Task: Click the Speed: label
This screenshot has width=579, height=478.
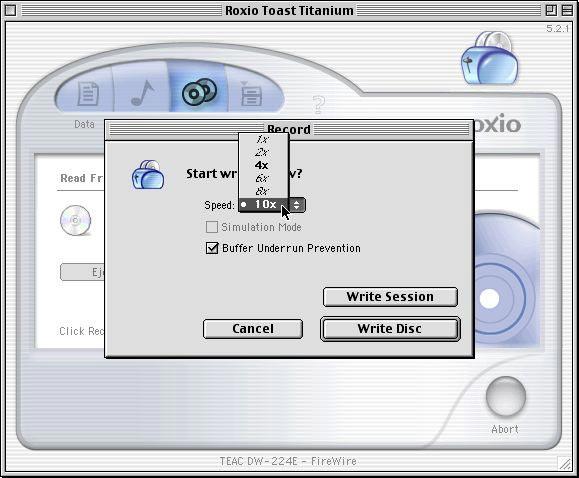Action: tap(219, 205)
